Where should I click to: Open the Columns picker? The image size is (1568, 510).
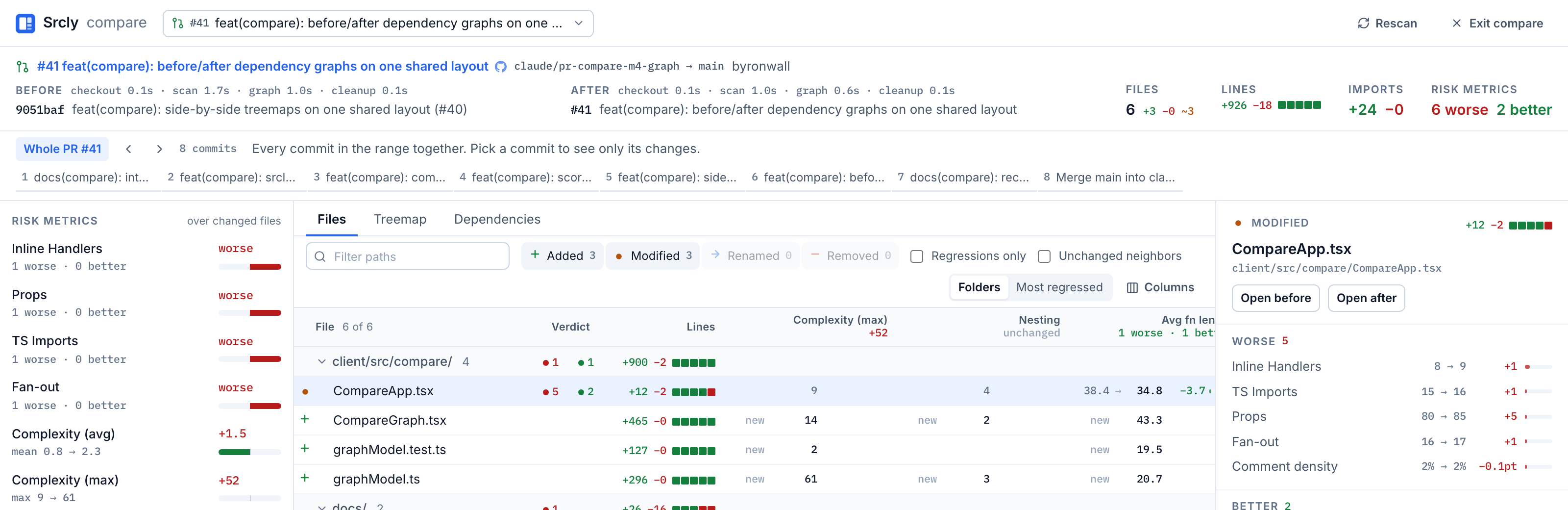point(1160,287)
